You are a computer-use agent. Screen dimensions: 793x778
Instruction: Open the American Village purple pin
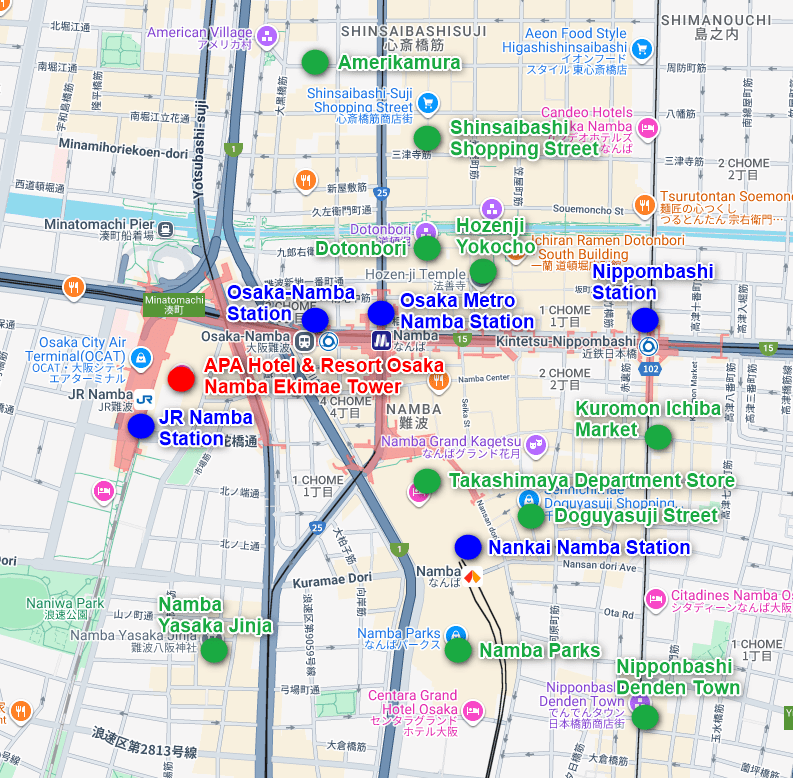[x=267, y=37]
